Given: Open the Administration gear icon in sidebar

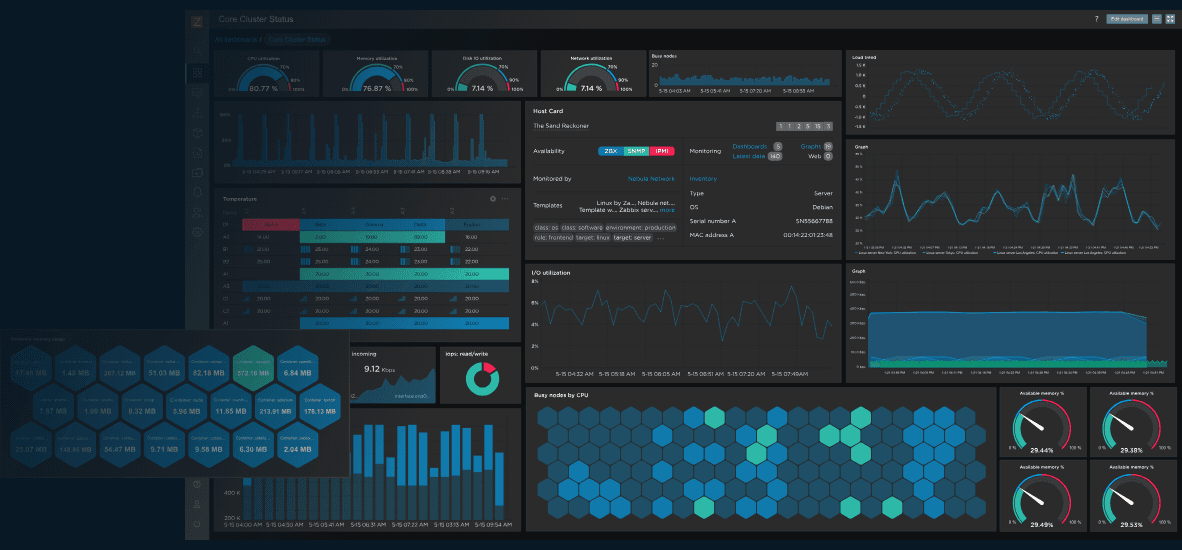Looking at the screenshot, I should click(x=197, y=233).
